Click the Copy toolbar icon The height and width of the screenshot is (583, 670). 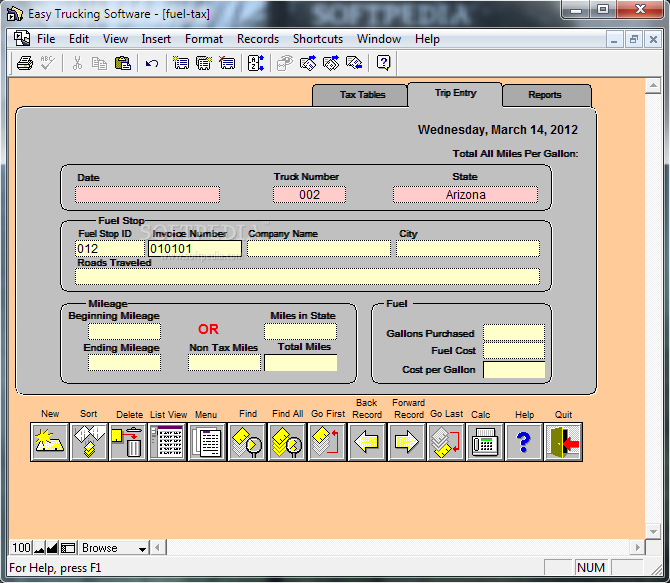pyautogui.click(x=100, y=63)
